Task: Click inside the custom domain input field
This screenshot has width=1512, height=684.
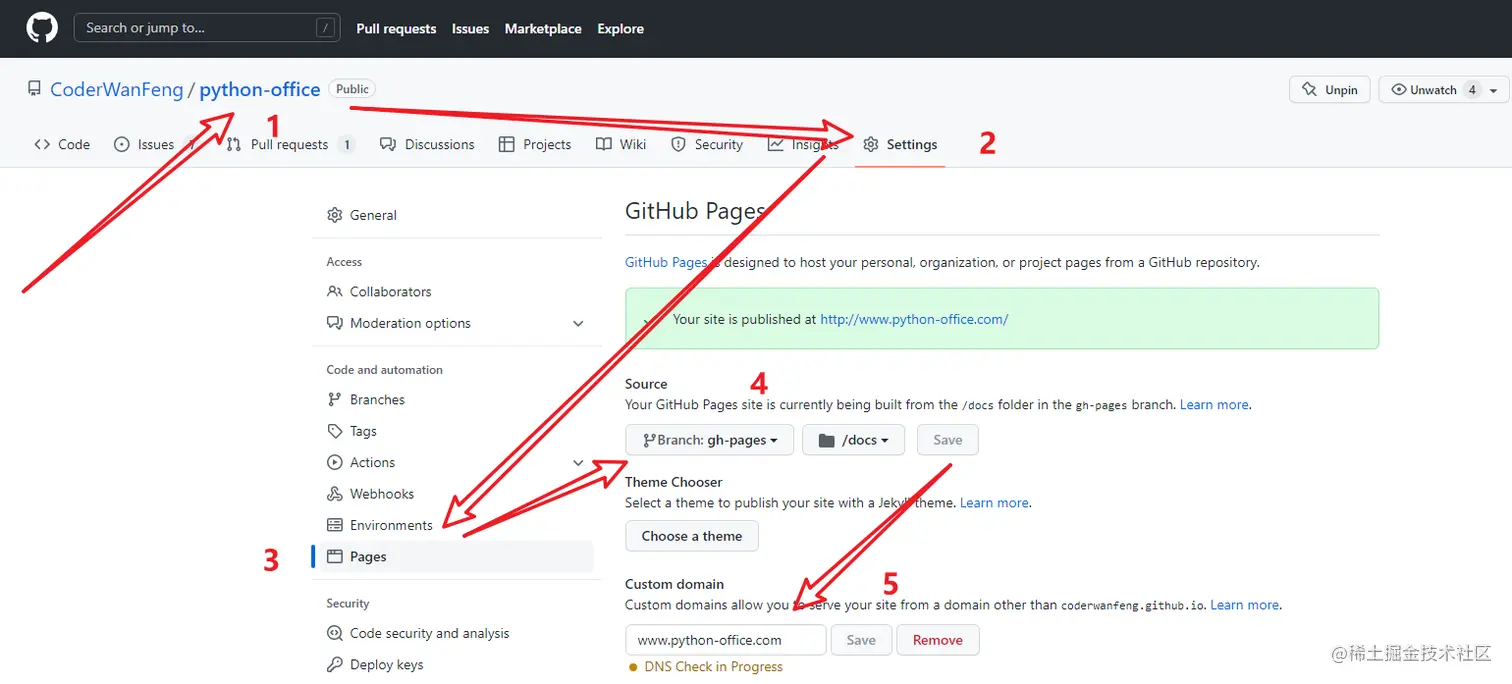Action: pos(725,640)
